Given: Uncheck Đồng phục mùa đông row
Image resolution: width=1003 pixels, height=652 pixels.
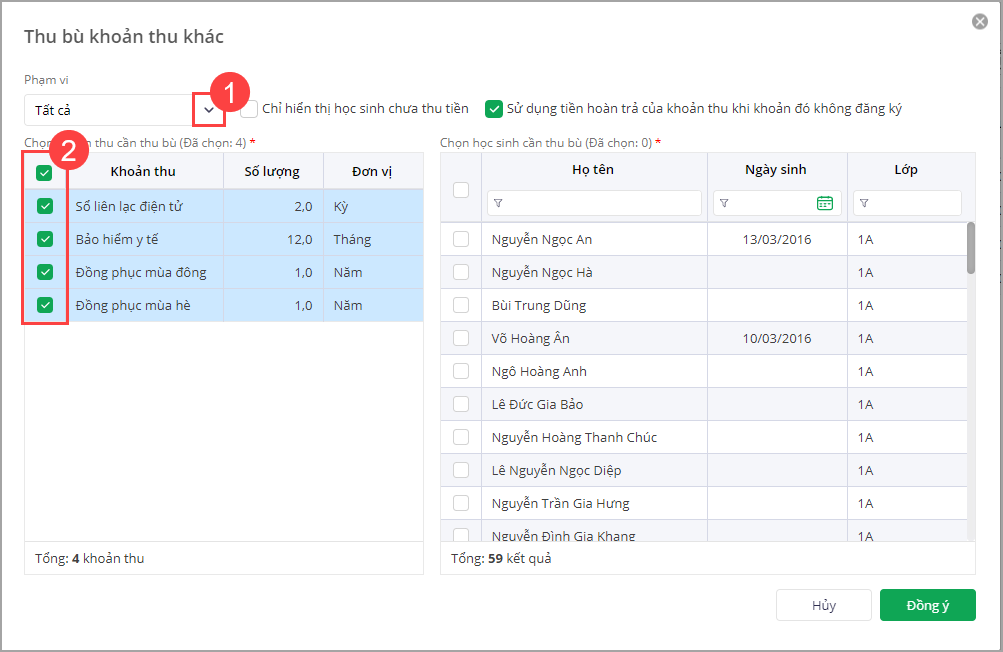Looking at the screenshot, I should (x=45, y=272).
